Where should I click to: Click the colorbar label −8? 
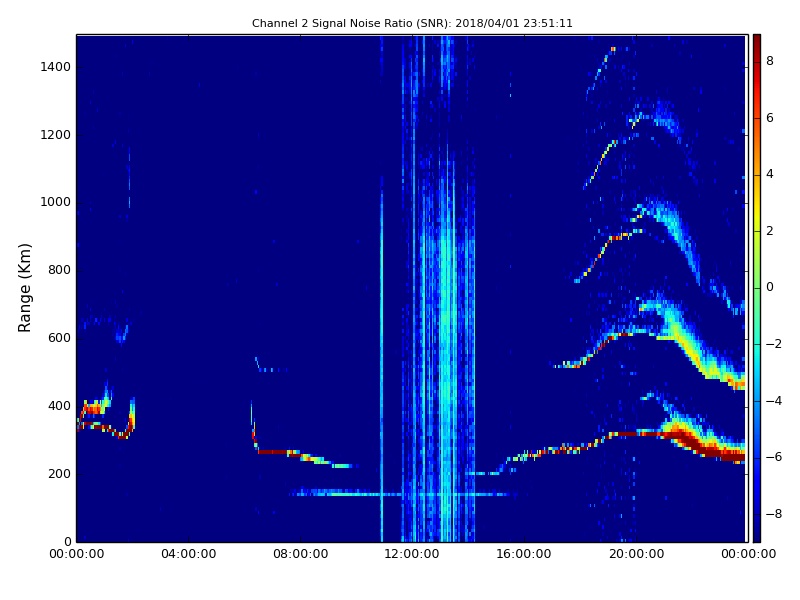pos(773,514)
